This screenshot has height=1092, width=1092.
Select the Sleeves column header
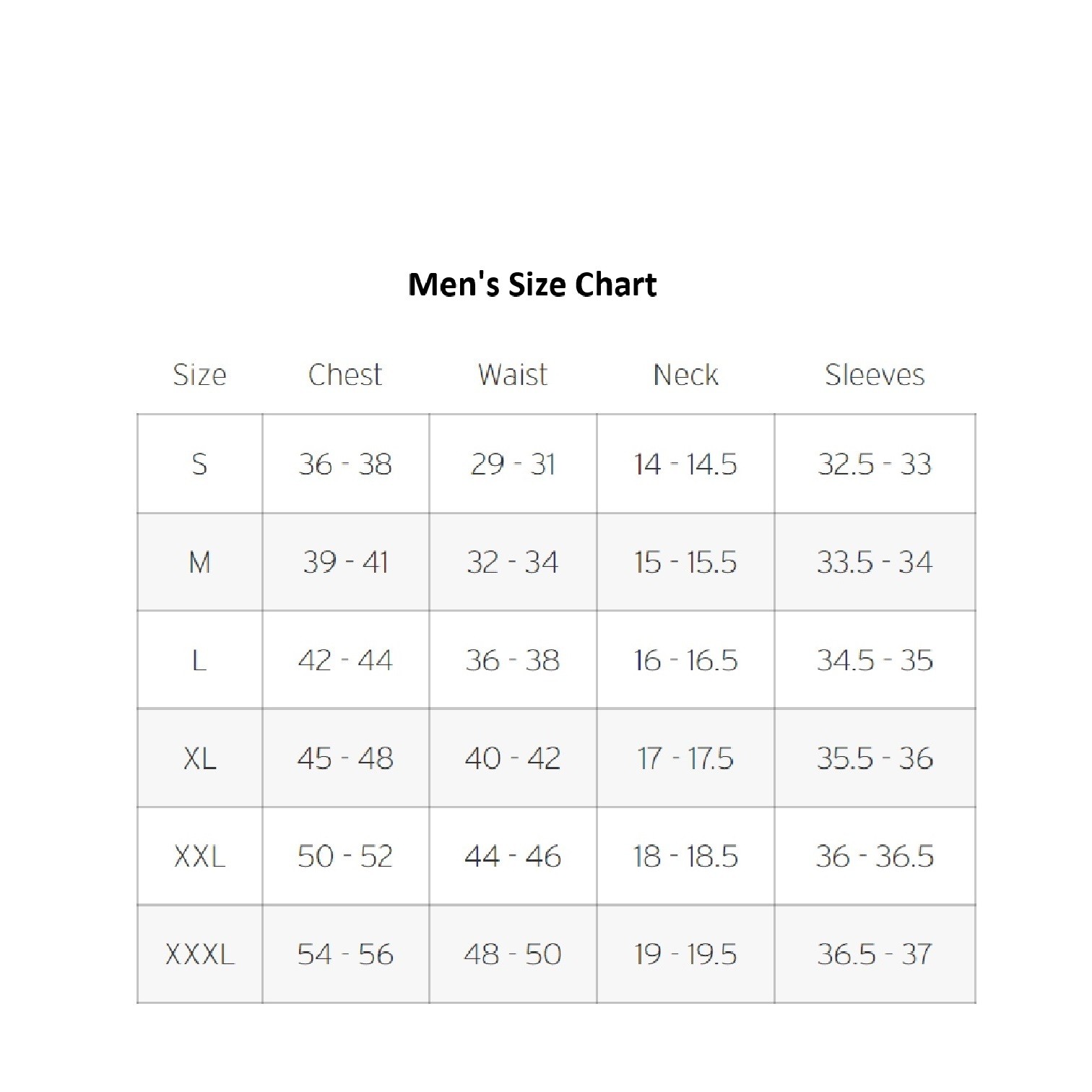click(875, 375)
